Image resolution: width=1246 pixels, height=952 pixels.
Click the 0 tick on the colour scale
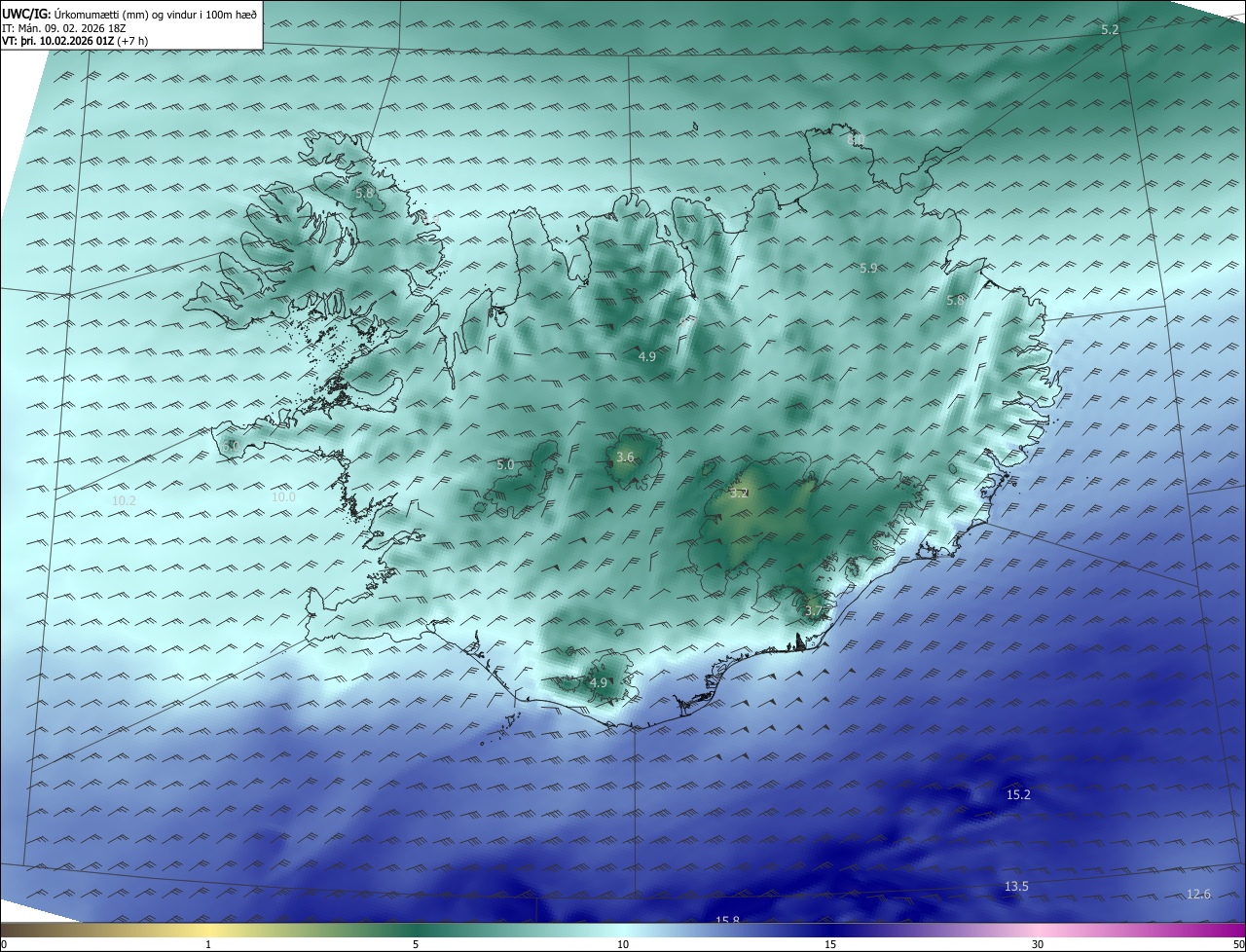tap(4, 944)
